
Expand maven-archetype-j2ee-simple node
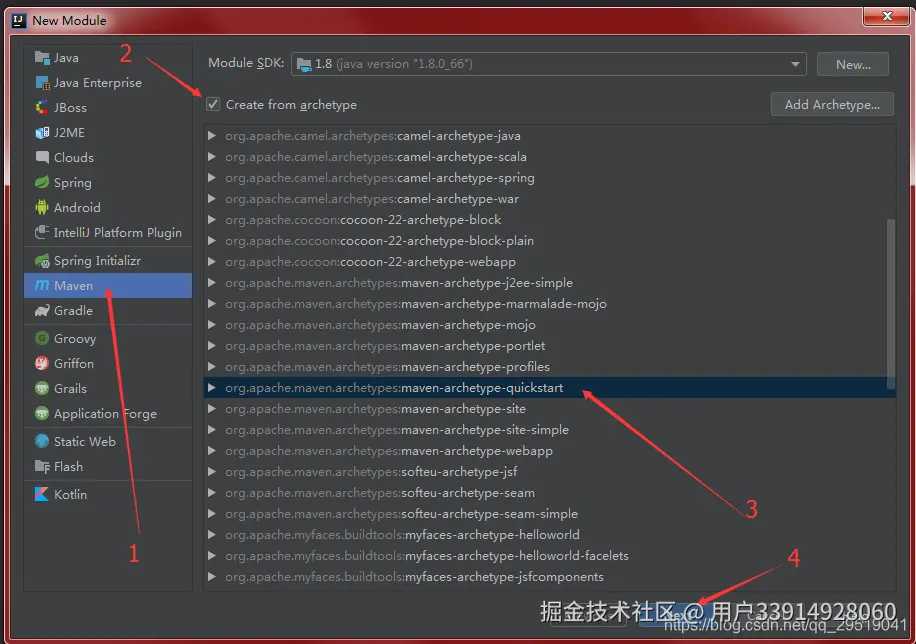211,283
